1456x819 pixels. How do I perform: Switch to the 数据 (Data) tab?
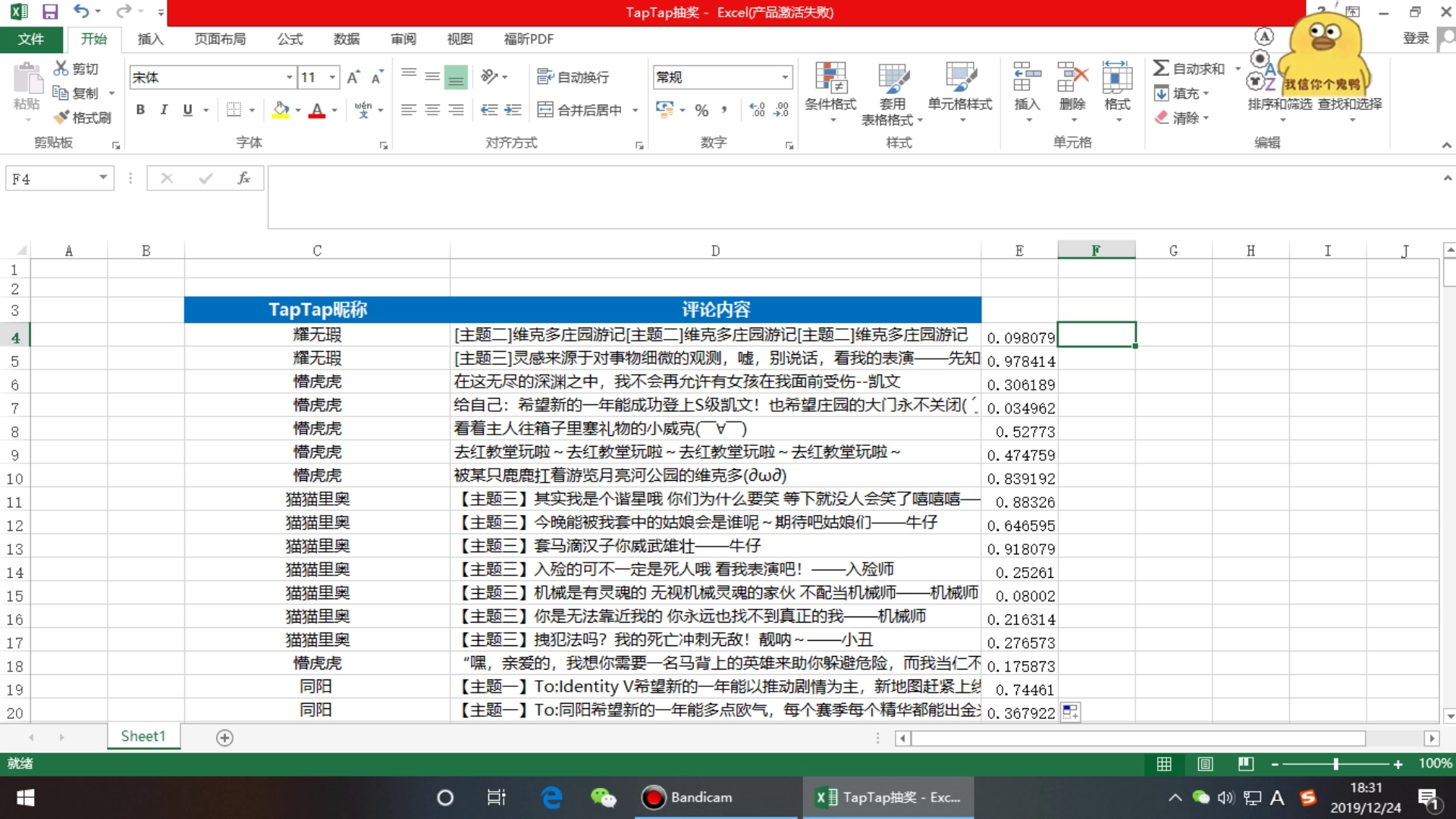pyautogui.click(x=347, y=39)
